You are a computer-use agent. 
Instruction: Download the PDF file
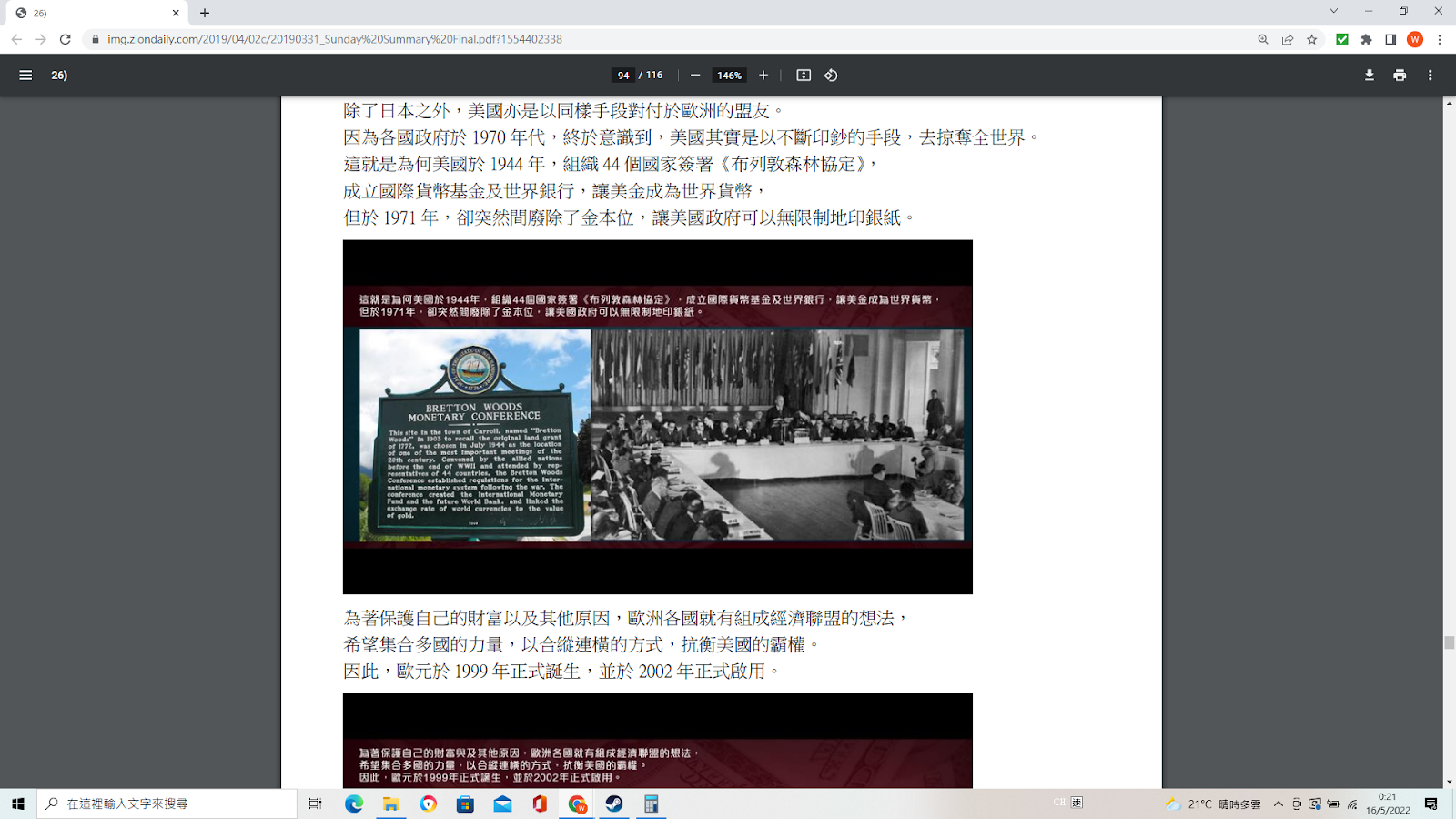(x=1369, y=76)
